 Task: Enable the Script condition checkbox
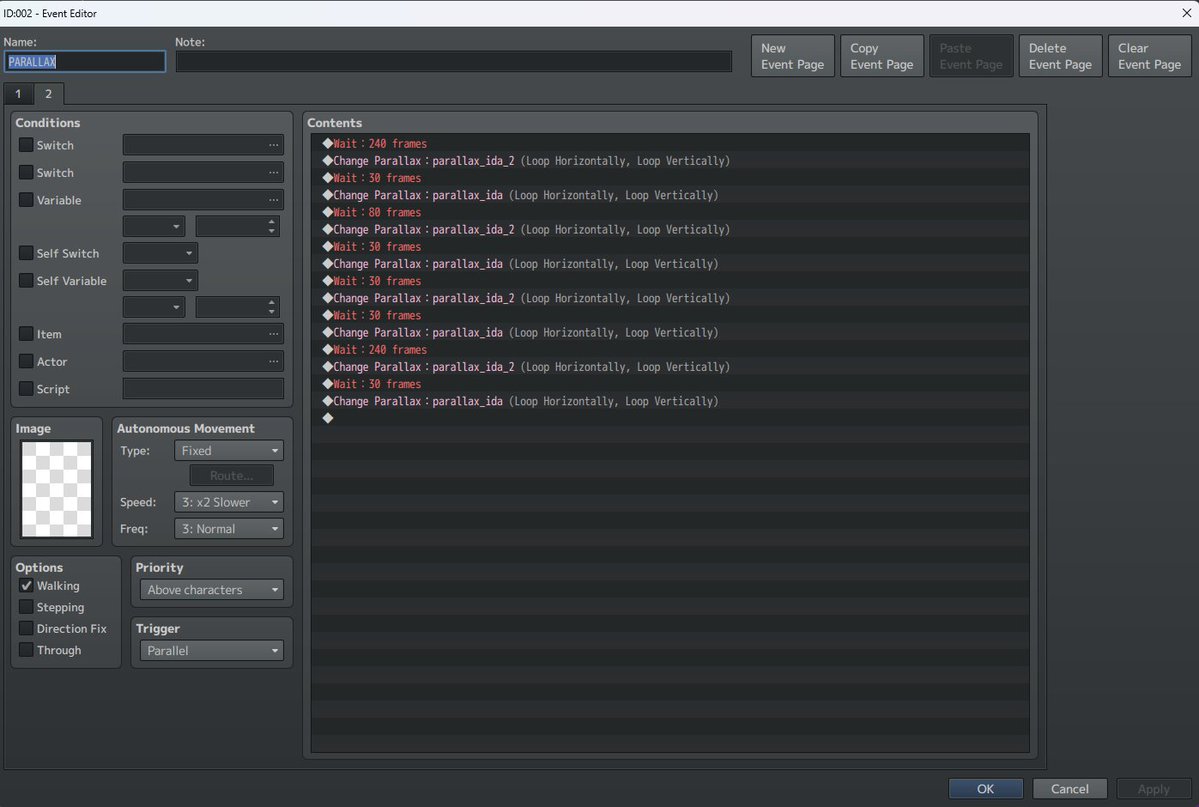26,389
